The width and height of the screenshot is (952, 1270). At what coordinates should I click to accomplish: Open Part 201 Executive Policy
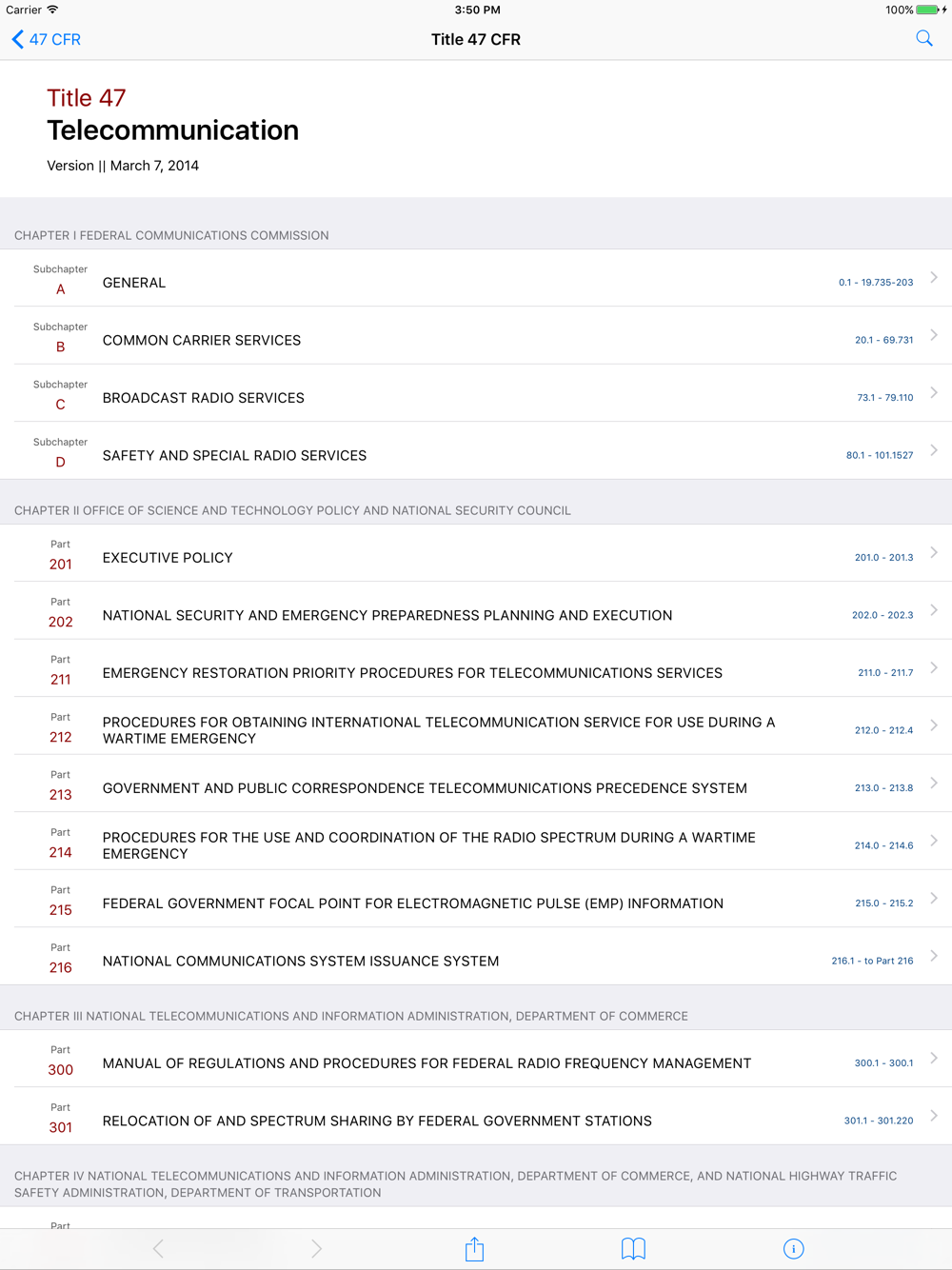point(168,558)
